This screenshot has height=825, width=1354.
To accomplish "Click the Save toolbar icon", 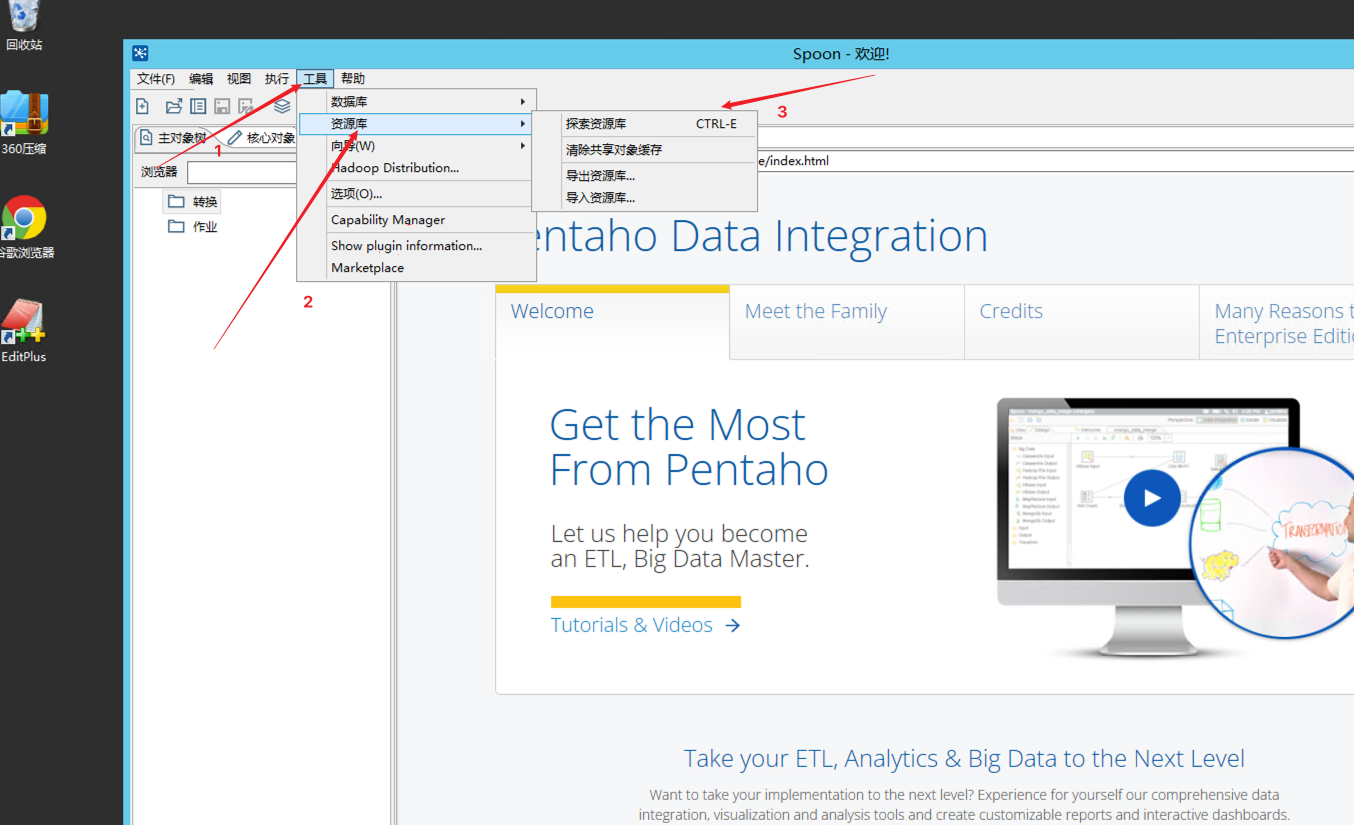I will pyautogui.click(x=222, y=106).
